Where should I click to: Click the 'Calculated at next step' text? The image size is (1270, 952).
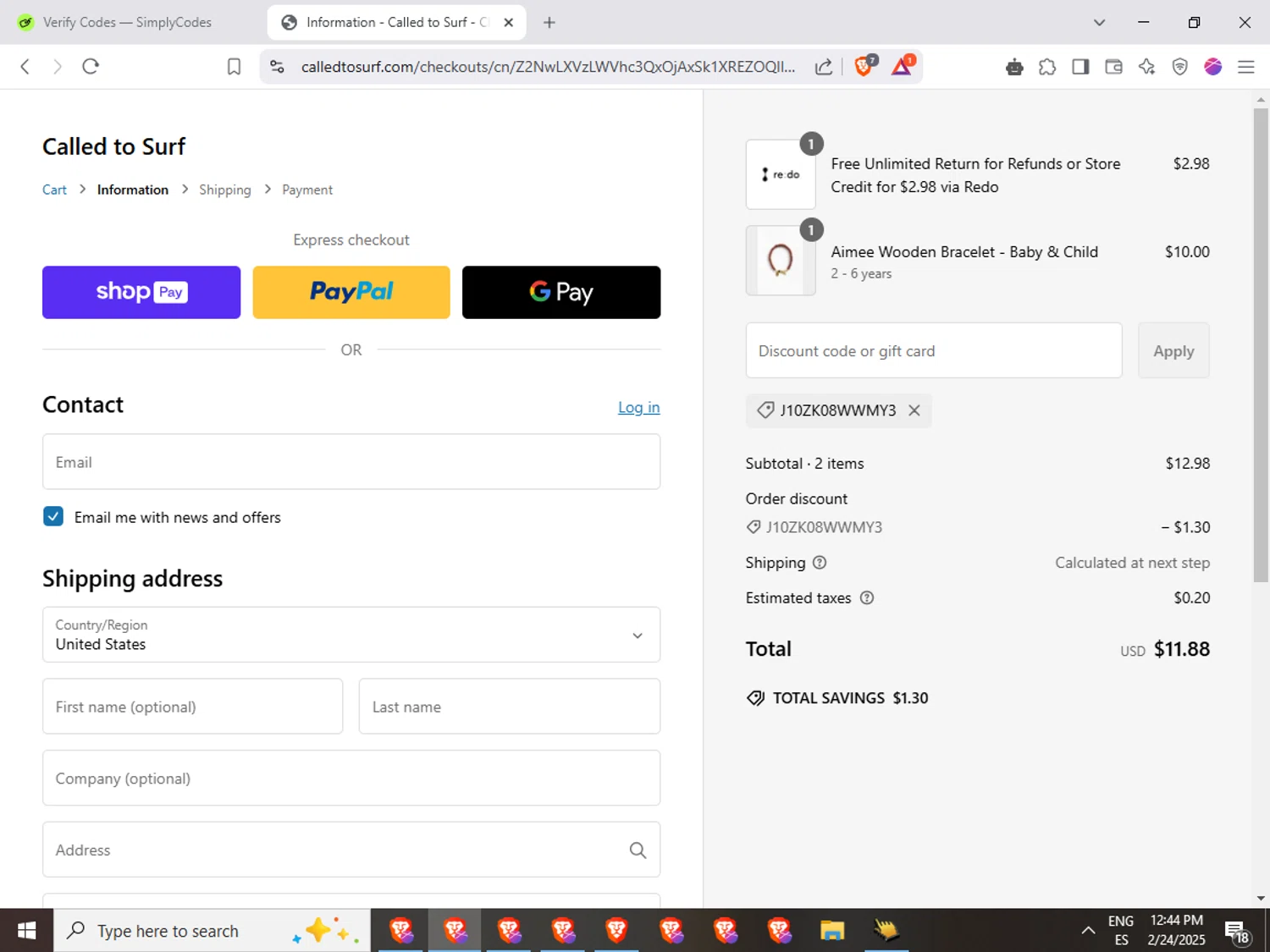(1132, 563)
